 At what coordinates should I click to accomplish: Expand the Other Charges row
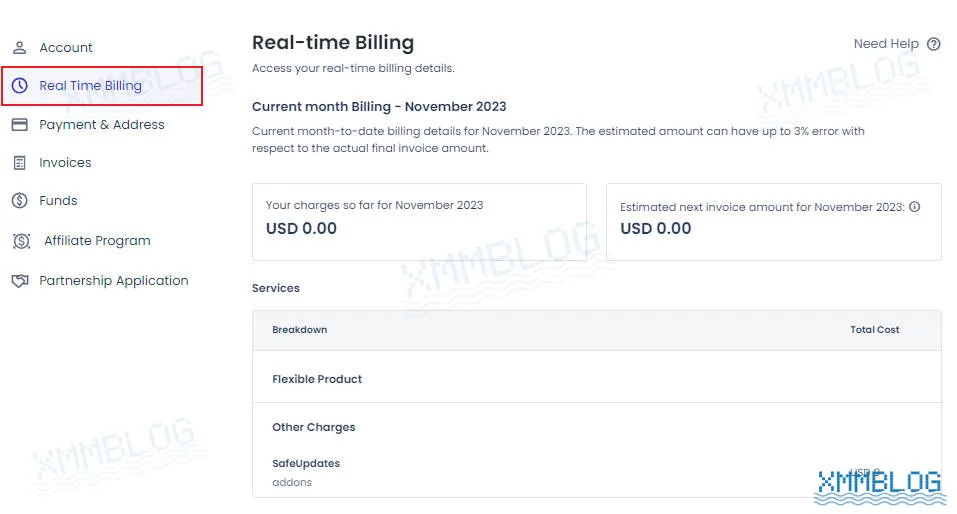[596, 427]
